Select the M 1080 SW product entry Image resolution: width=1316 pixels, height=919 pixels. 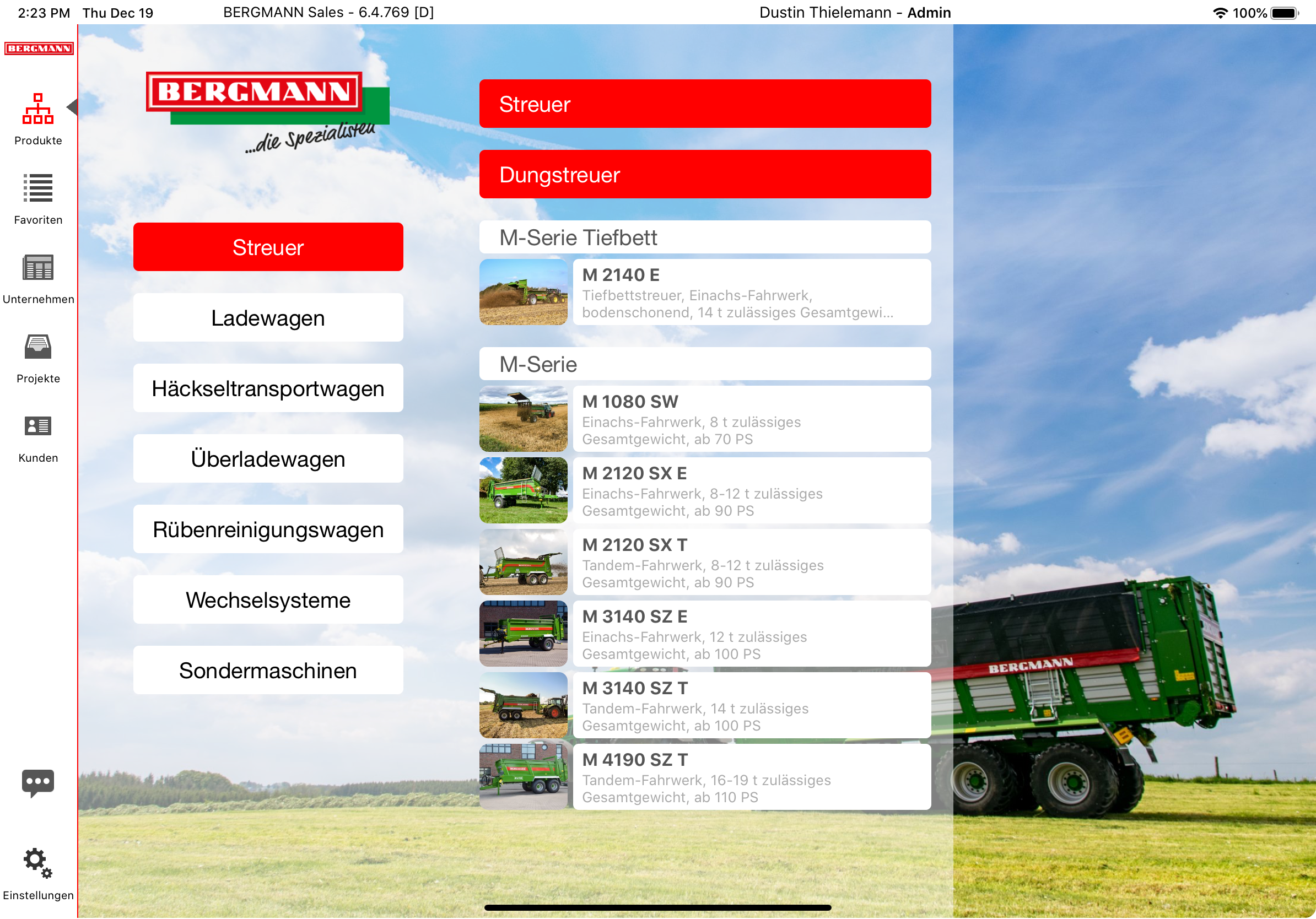[751, 419]
